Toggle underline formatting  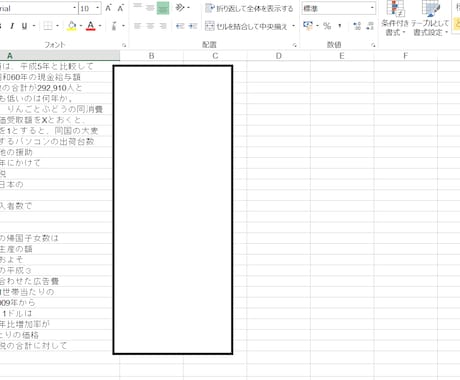(x=24, y=26)
